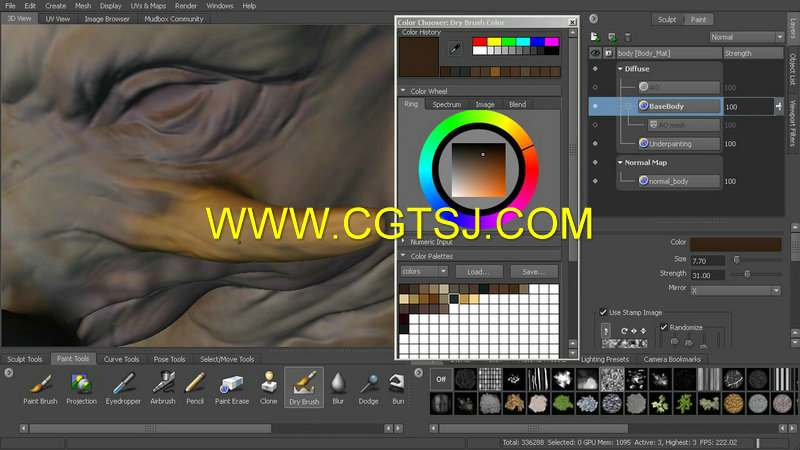The width and height of the screenshot is (800, 450).
Task: Select the Projection tool
Action: click(x=81, y=388)
